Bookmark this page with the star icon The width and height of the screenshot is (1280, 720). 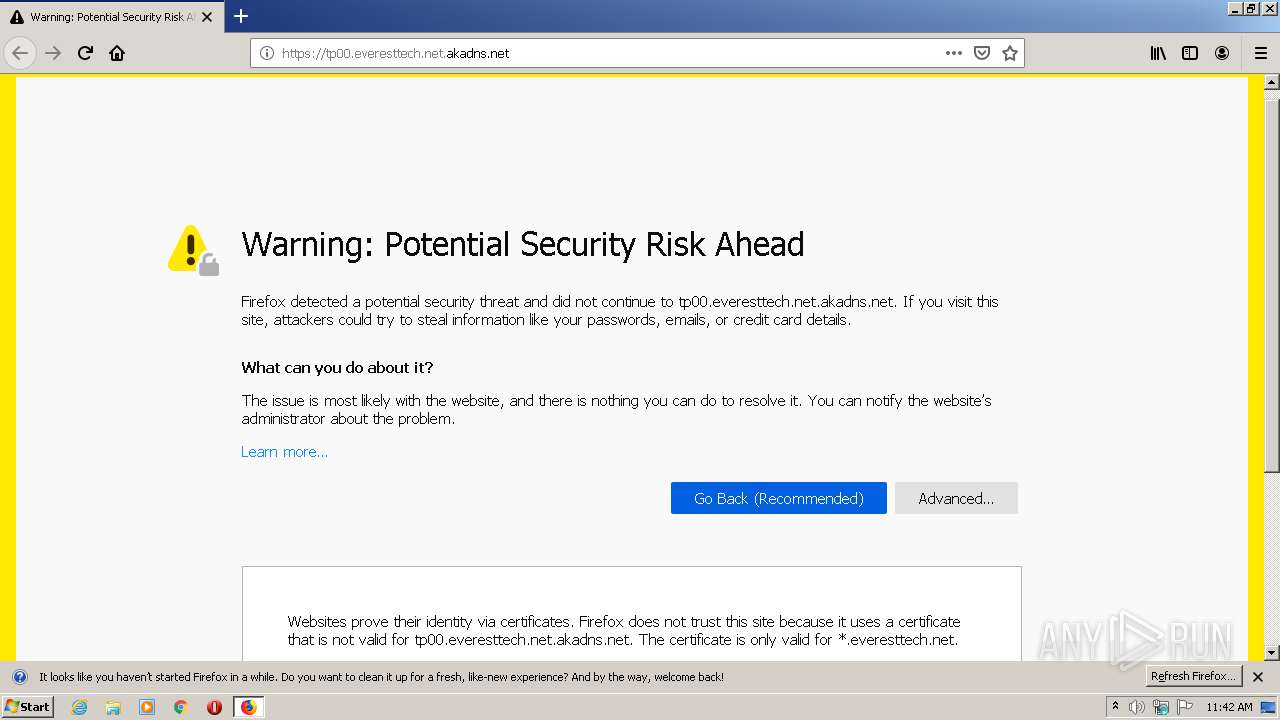1010,53
